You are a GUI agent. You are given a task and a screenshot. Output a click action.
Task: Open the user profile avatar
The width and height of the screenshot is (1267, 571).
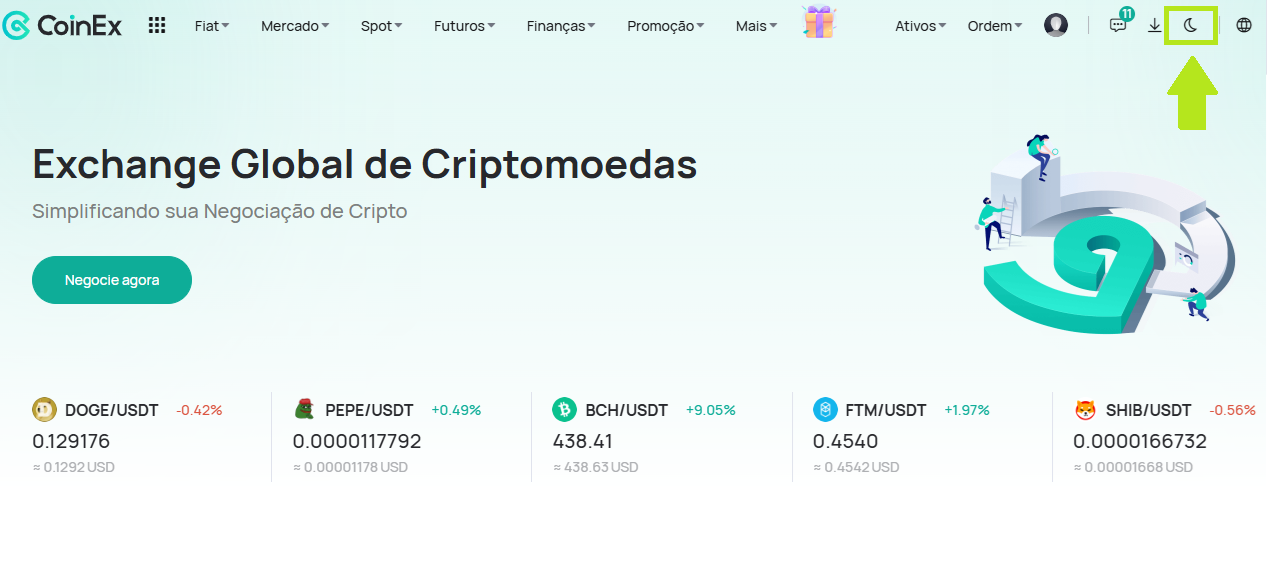click(x=1056, y=26)
